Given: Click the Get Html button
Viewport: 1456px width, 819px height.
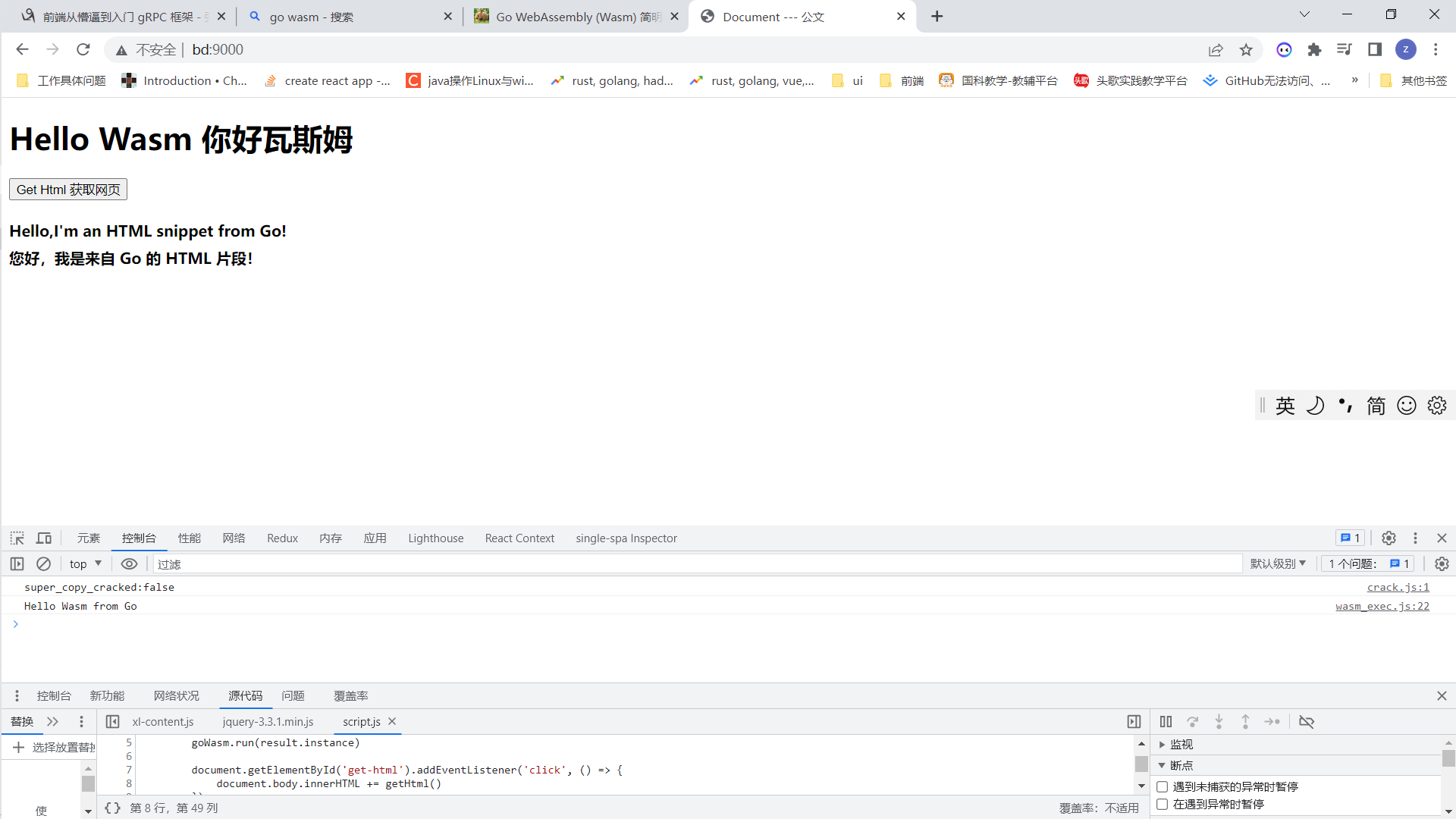Looking at the screenshot, I should tap(68, 190).
